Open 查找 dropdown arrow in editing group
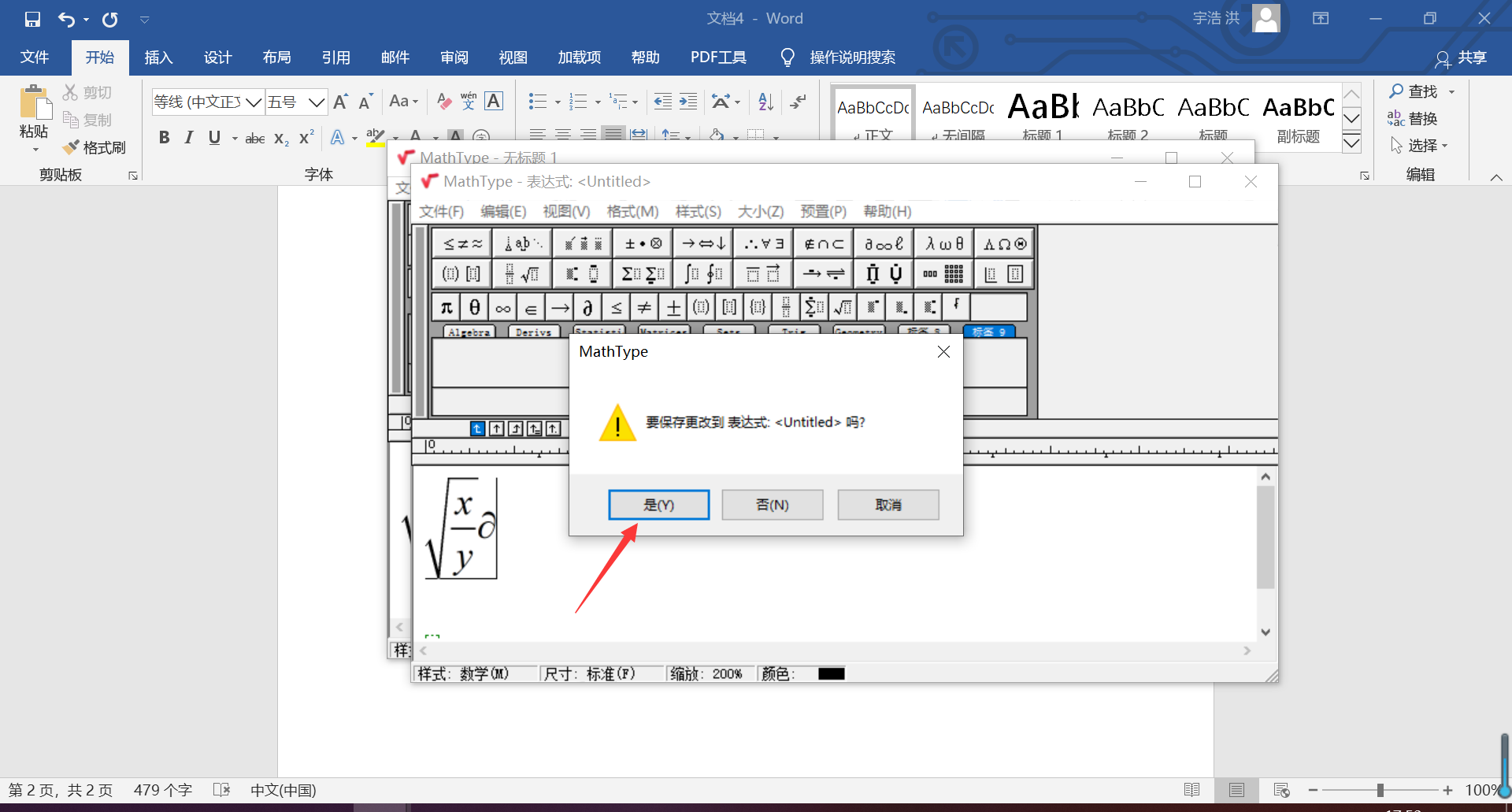This screenshot has height=812, width=1512. click(1451, 92)
